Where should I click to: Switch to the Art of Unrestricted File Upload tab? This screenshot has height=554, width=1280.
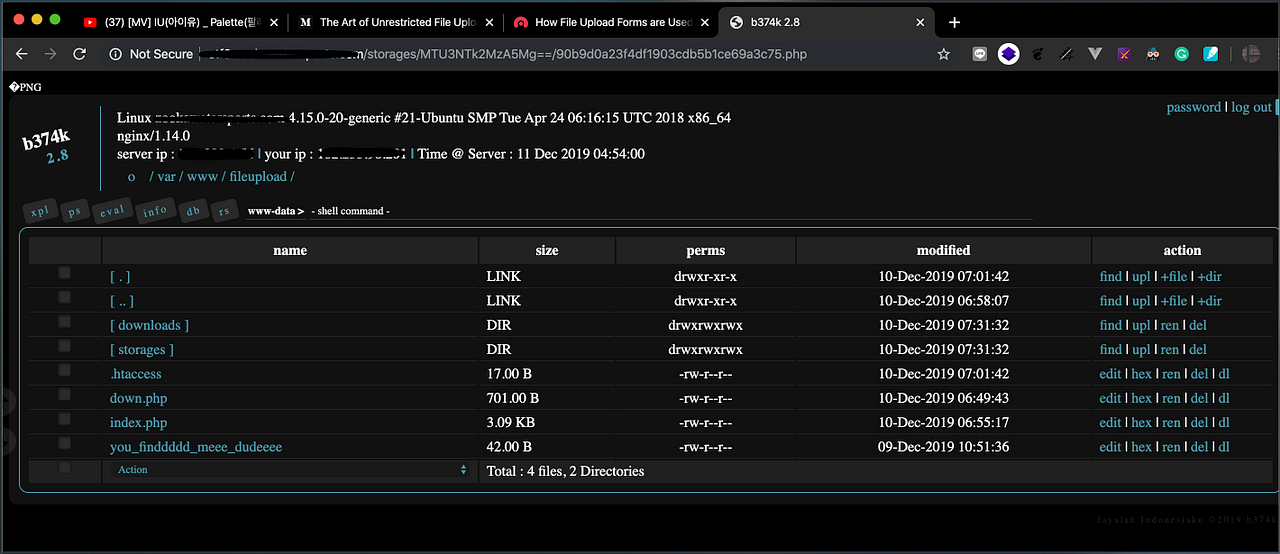395,22
